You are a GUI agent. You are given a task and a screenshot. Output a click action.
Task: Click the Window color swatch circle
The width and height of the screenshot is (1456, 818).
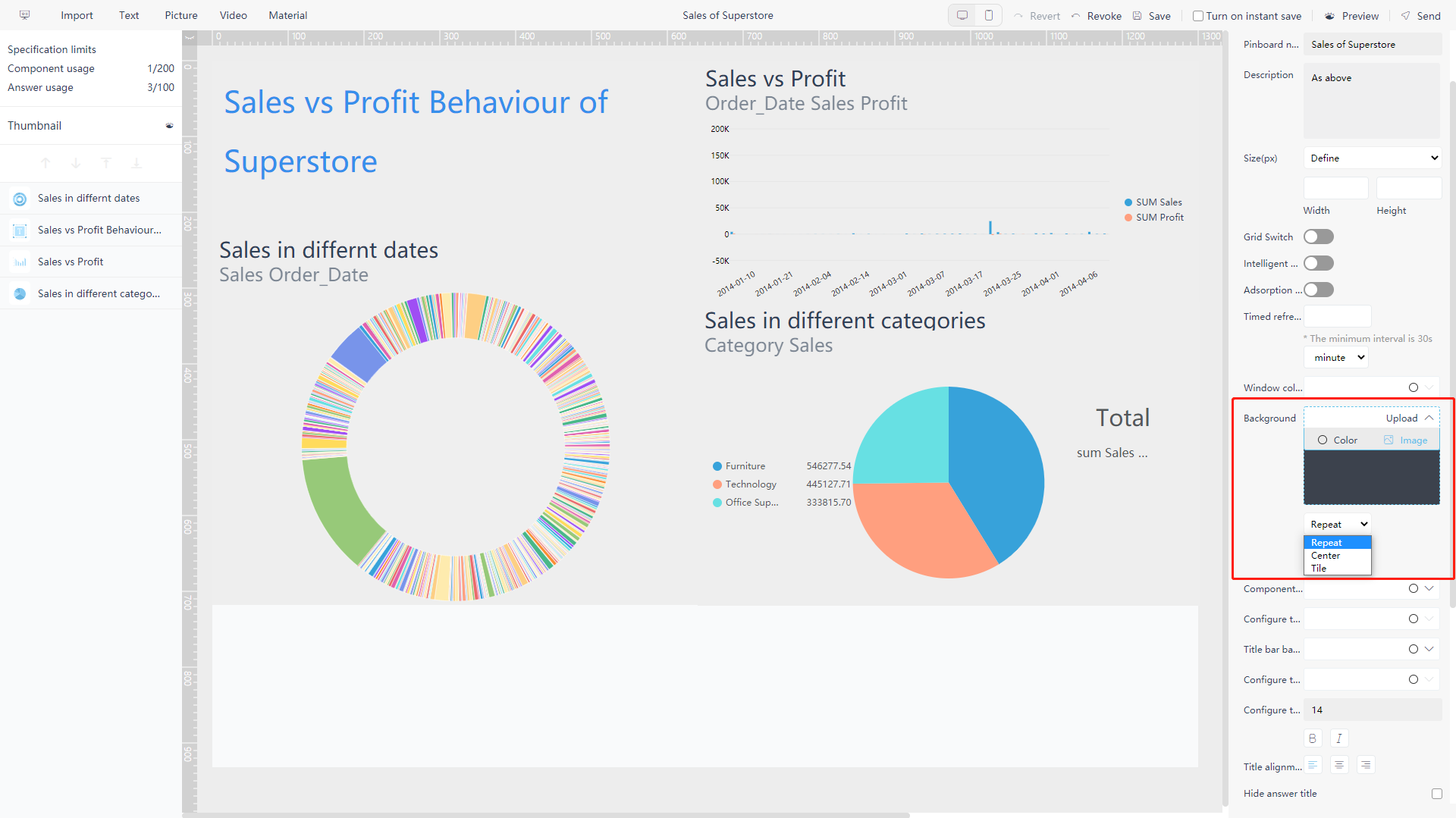[x=1414, y=387]
